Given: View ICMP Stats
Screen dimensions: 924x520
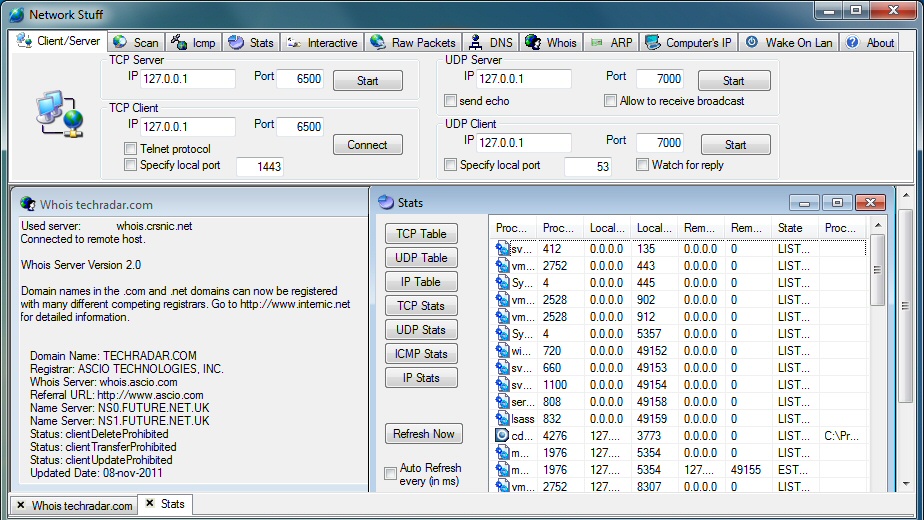Looking at the screenshot, I should (x=421, y=354).
